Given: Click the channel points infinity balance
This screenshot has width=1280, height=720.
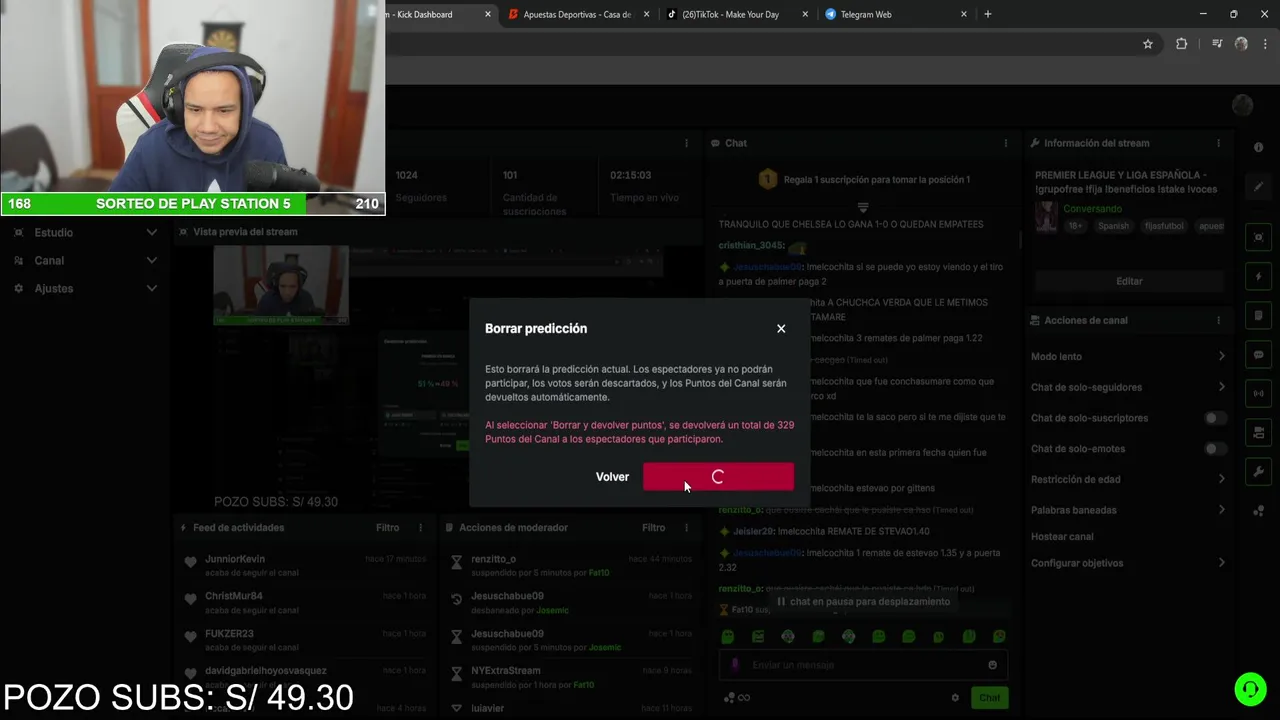Looking at the screenshot, I should (x=737, y=698).
